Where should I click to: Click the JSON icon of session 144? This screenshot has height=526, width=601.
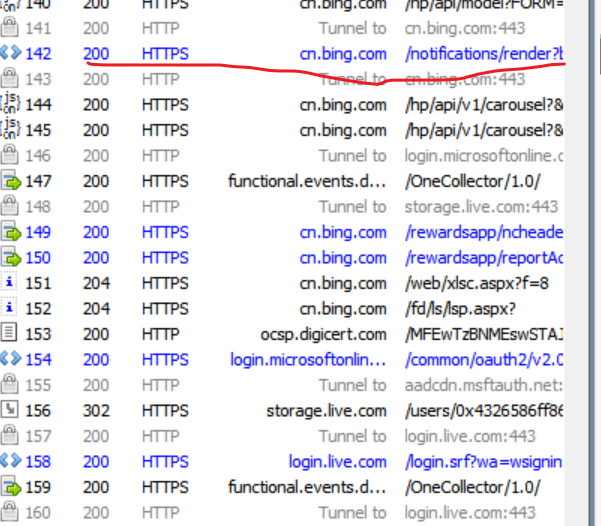click(x=10, y=104)
